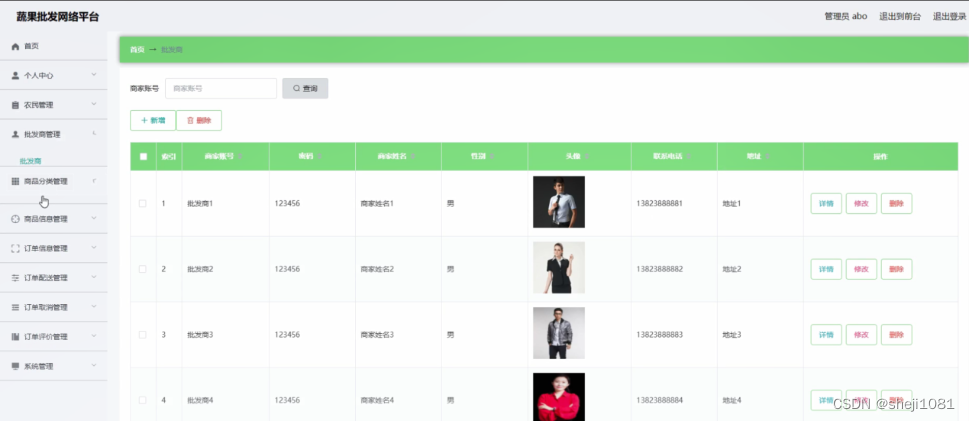Expand 农民管理 using its chevron arrow
970x421 pixels.
click(94, 104)
